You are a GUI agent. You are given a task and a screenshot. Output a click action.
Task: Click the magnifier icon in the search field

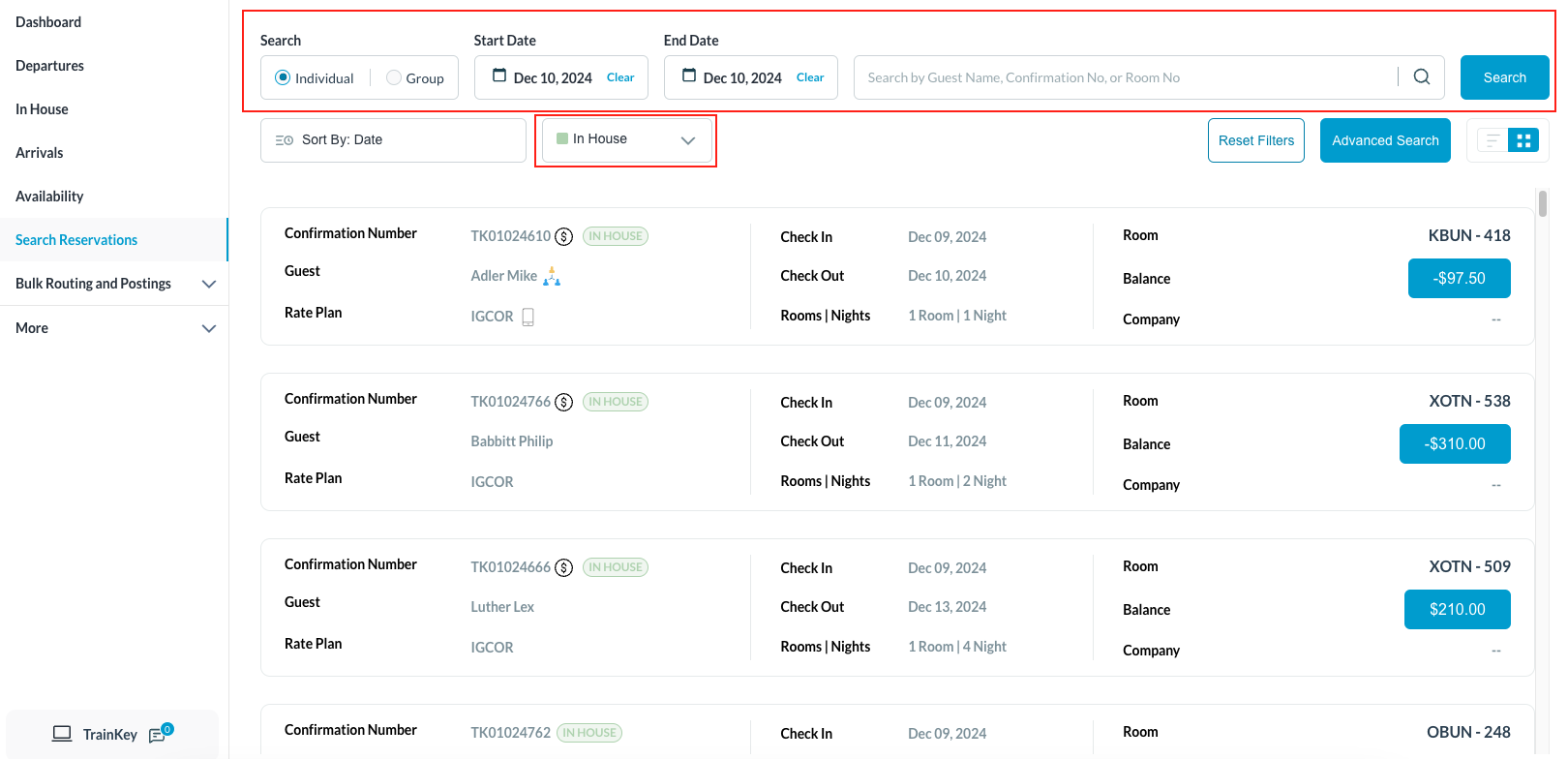coord(1421,77)
